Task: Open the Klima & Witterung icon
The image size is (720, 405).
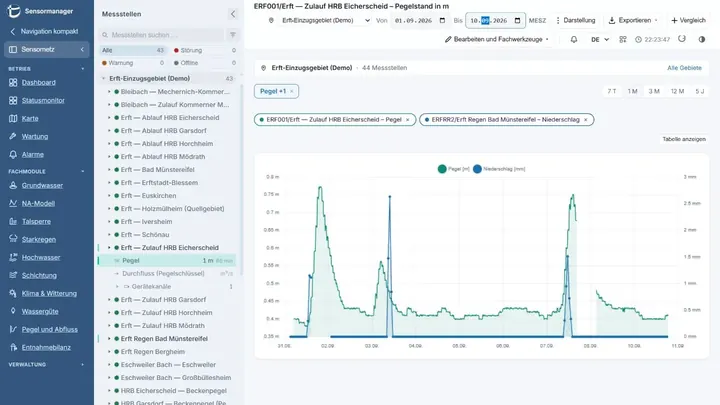Action: point(13,293)
